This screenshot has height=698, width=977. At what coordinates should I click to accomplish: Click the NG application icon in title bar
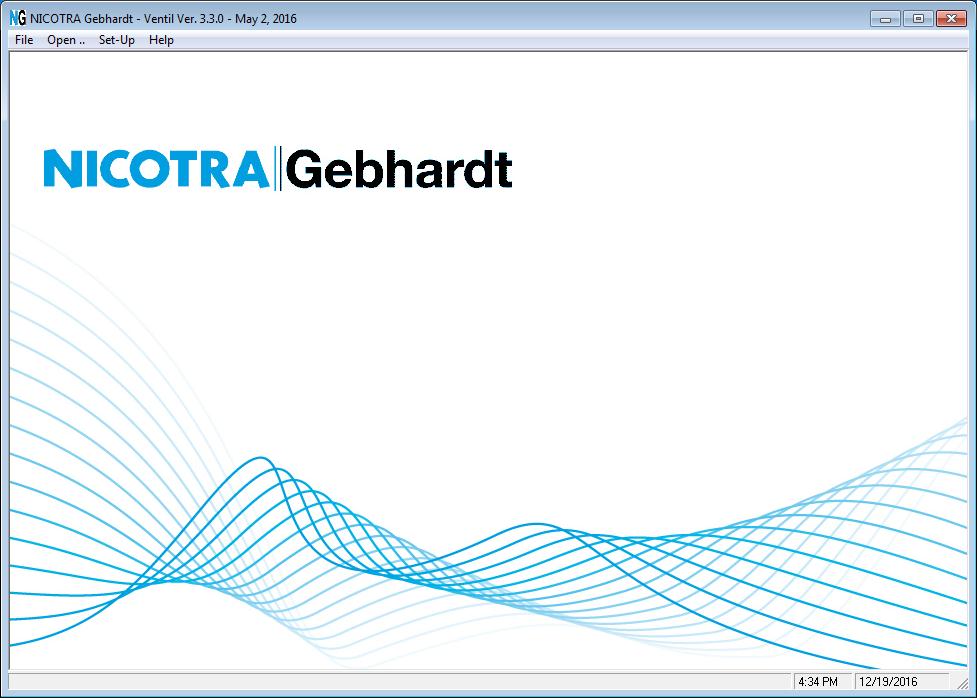(x=17, y=19)
